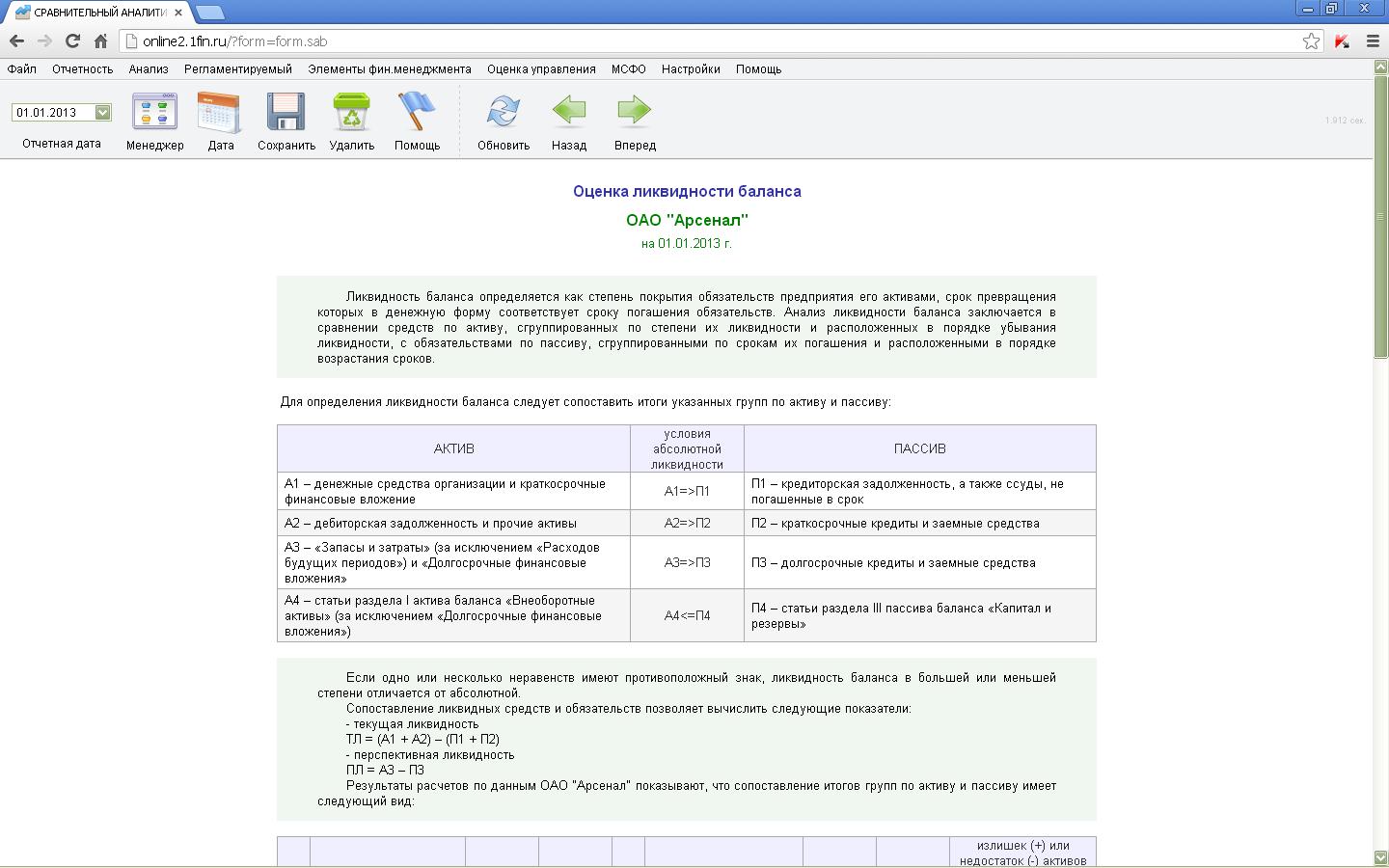
Task: Open a new browser tab
Action: point(209,13)
